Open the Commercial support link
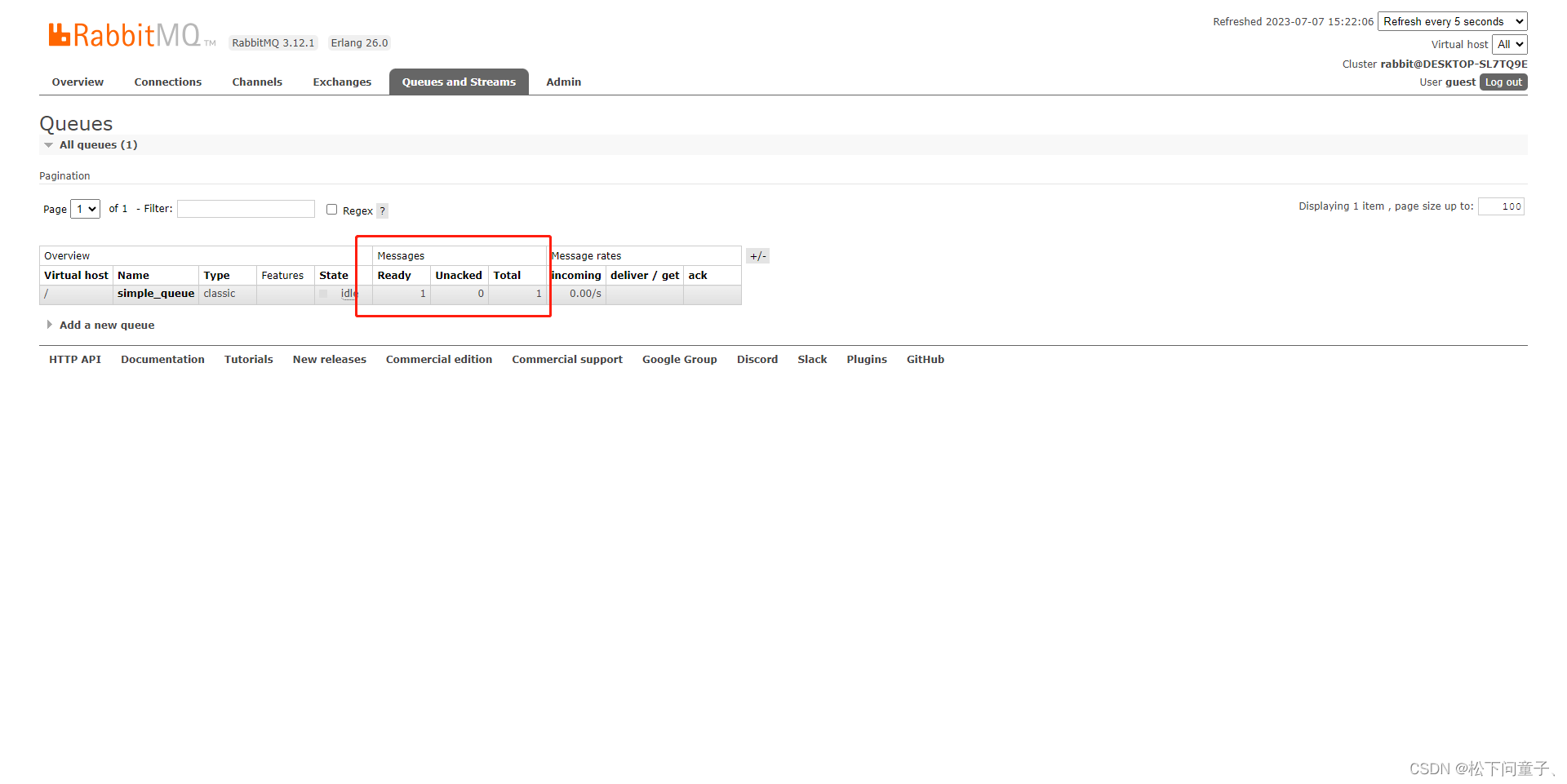This screenshot has width=1567, height=784. pyautogui.click(x=567, y=360)
